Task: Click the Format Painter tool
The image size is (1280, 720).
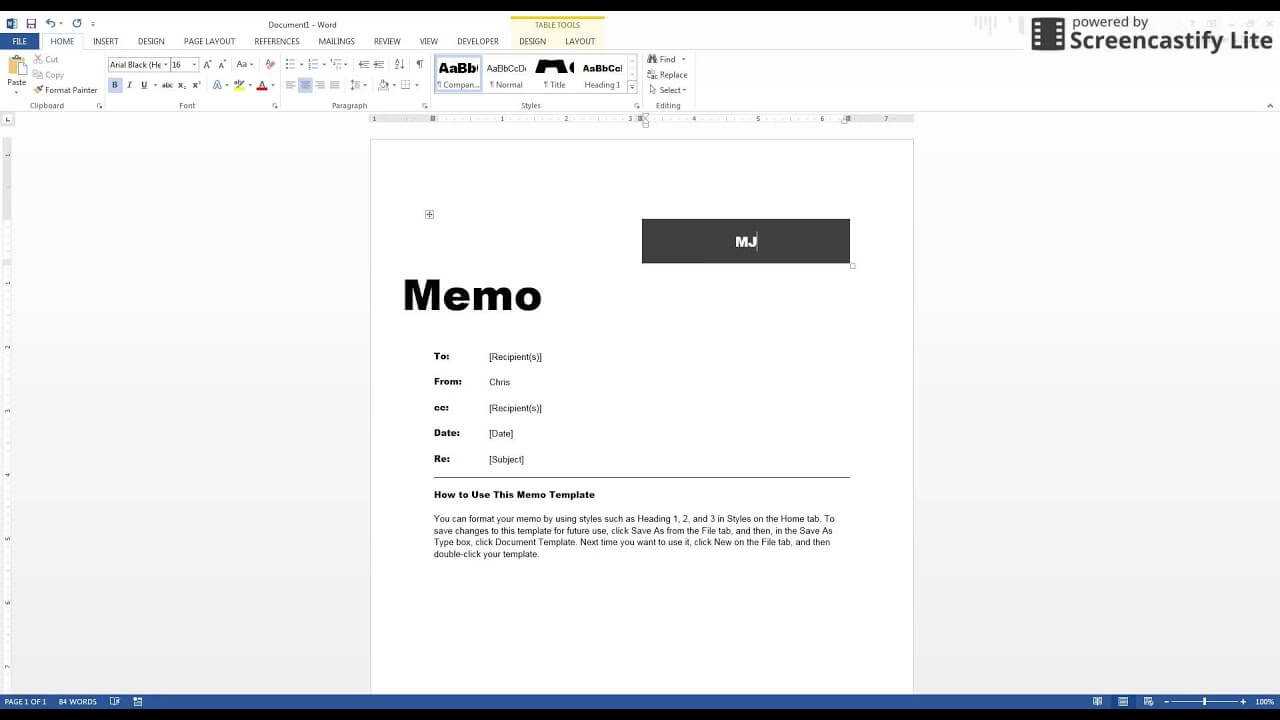Action: [65, 90]
